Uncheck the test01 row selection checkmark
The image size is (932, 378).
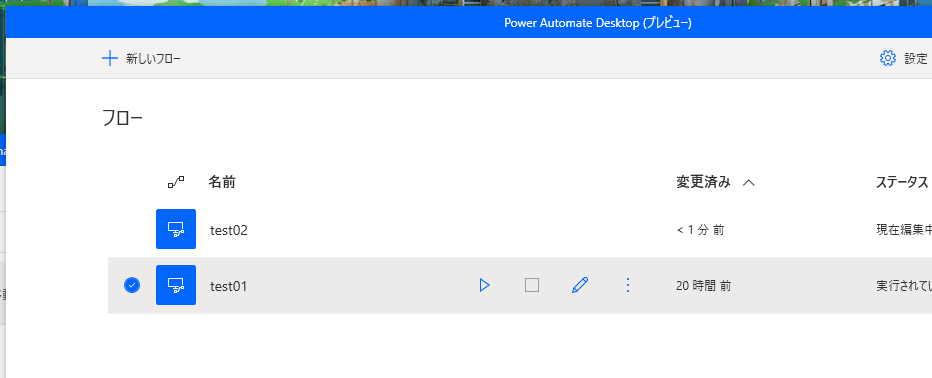(132, 286)
